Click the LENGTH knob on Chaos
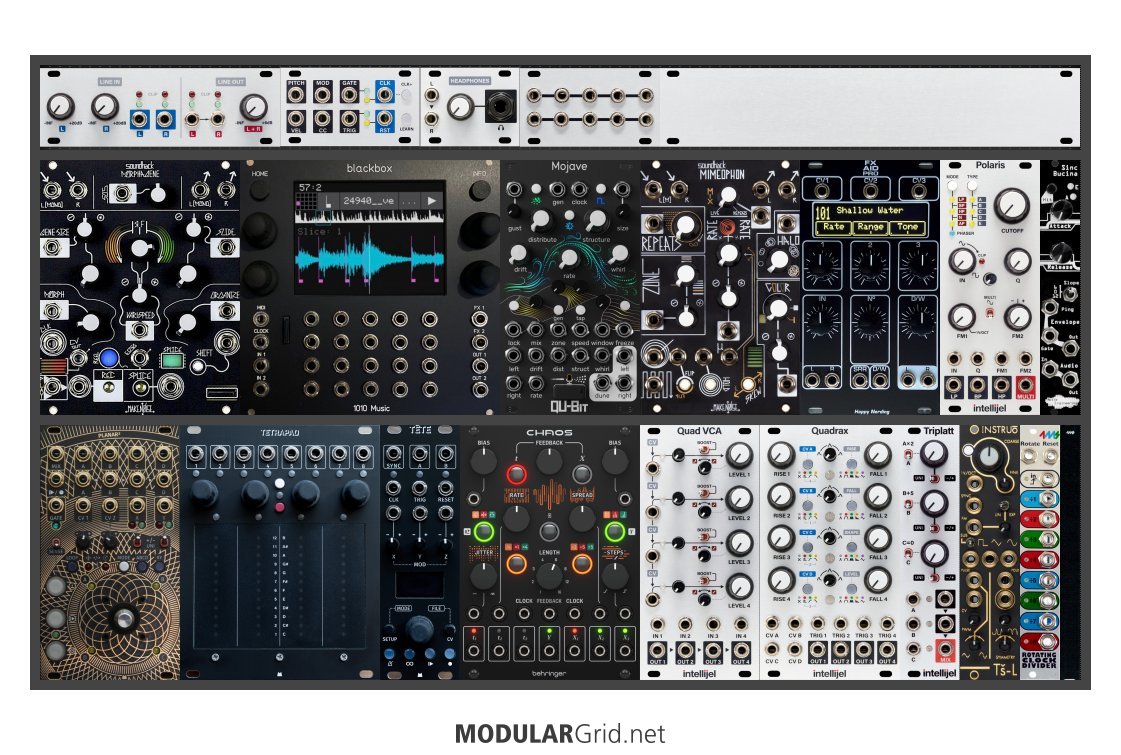The width and height of the screenshot is (1121, 755). (549, 576)
